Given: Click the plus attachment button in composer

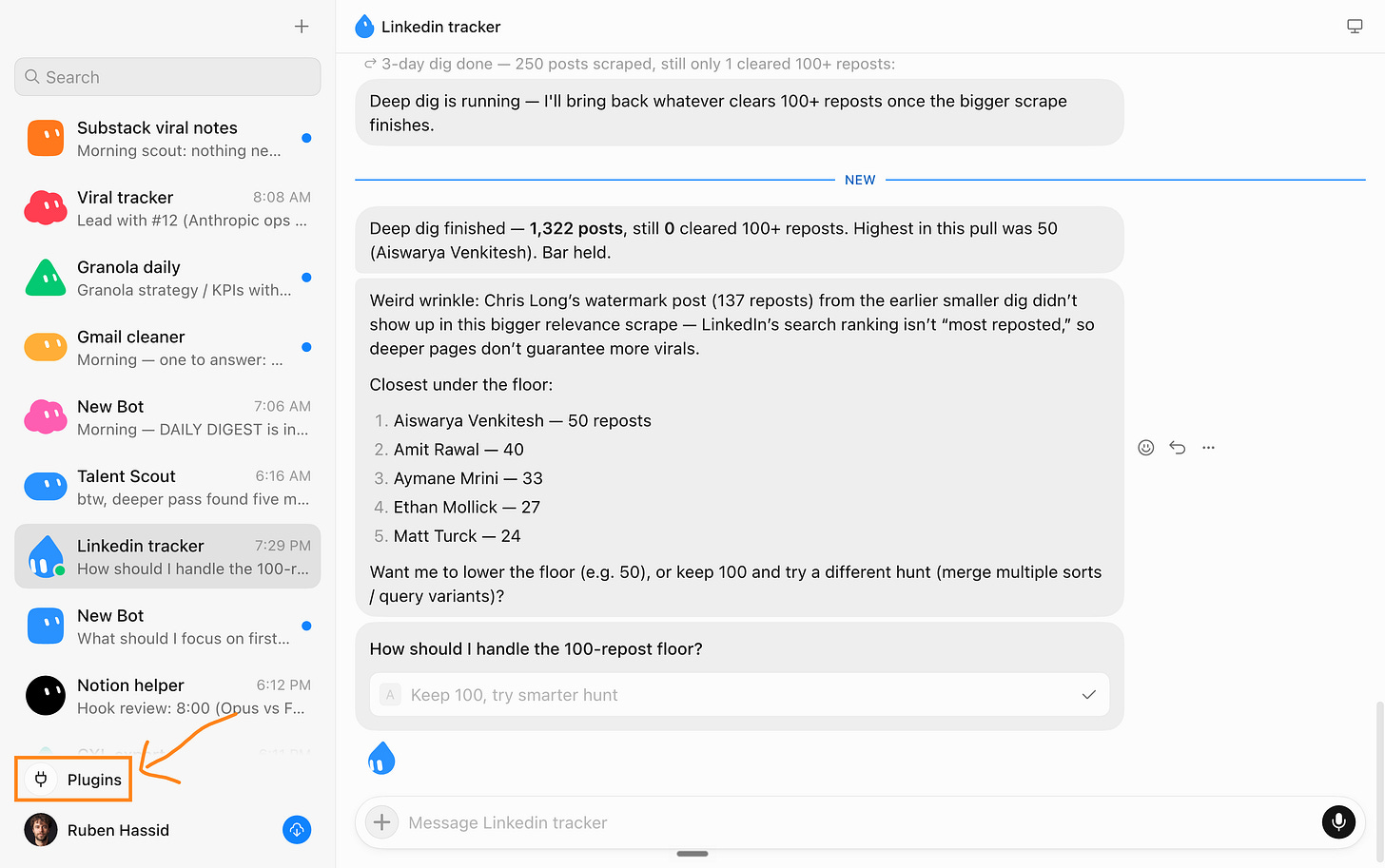Looking at the screenshot, I should tap(382, 822).
